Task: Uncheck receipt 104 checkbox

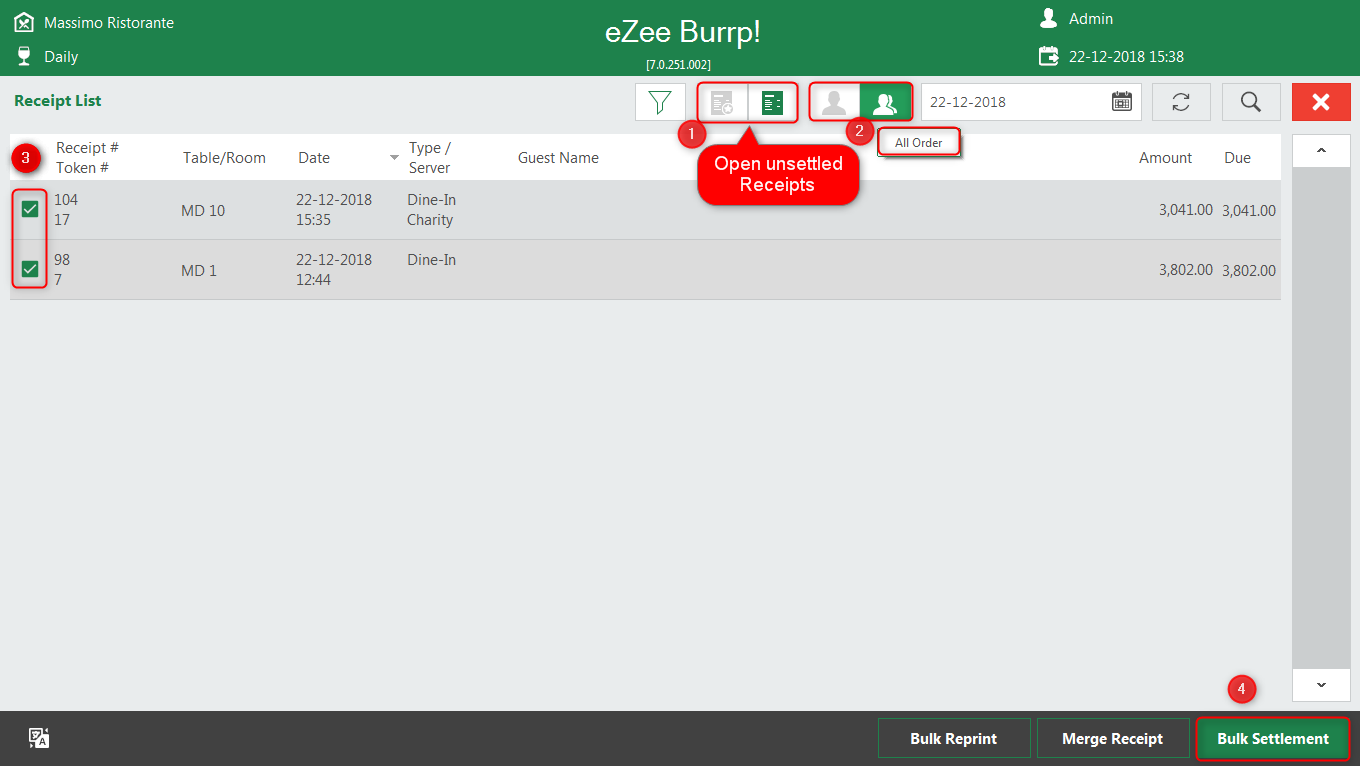Action: tap(30, 209)
